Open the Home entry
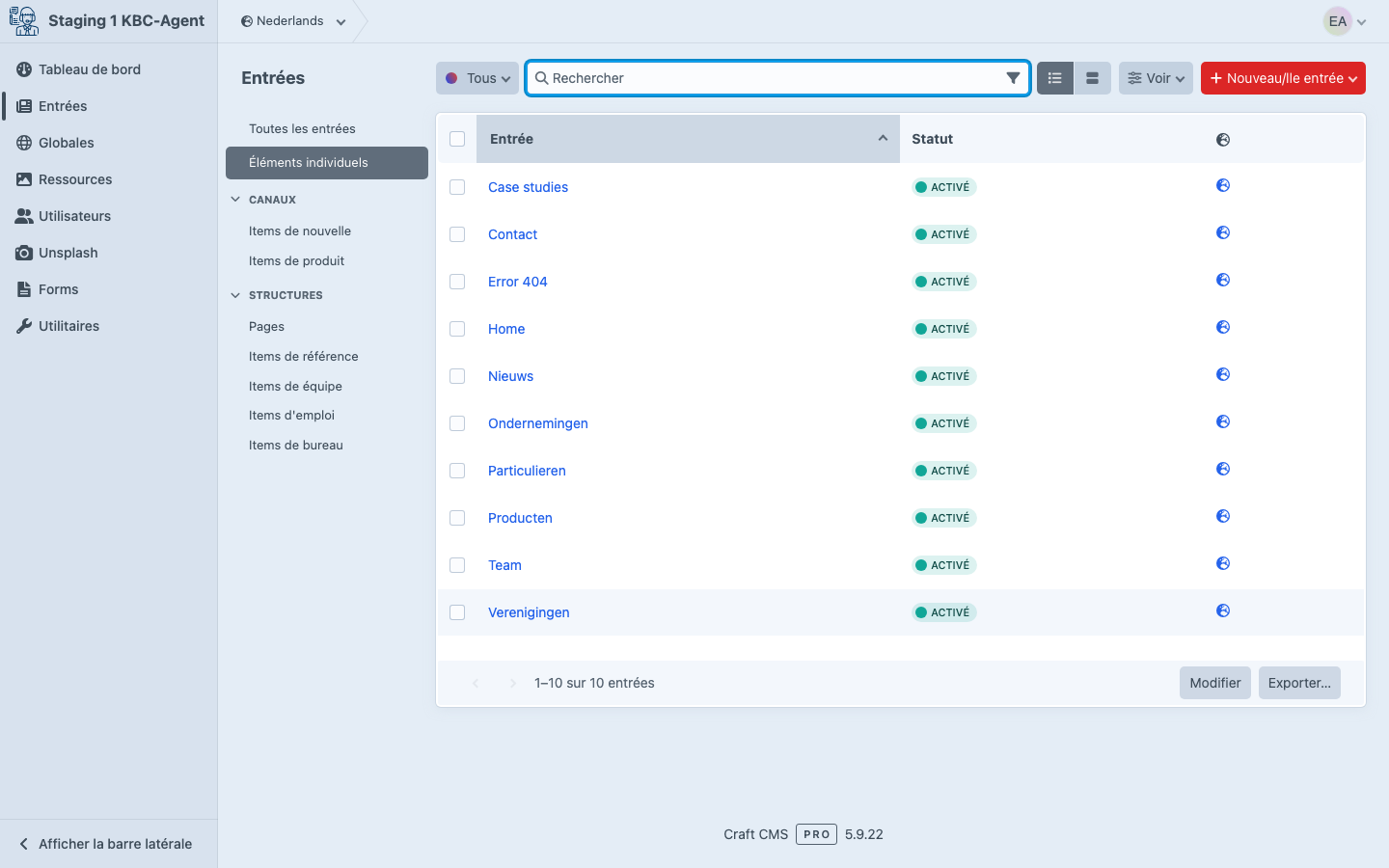Screen dimensions: 1389x868 pos(506,329)
